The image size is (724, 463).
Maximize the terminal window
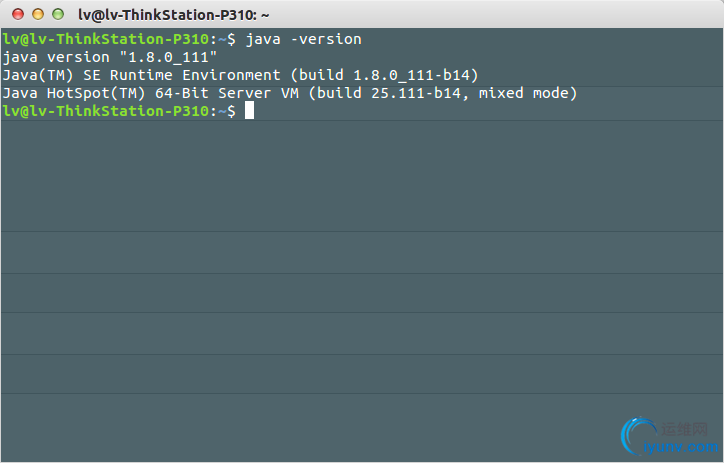[58, 15]
